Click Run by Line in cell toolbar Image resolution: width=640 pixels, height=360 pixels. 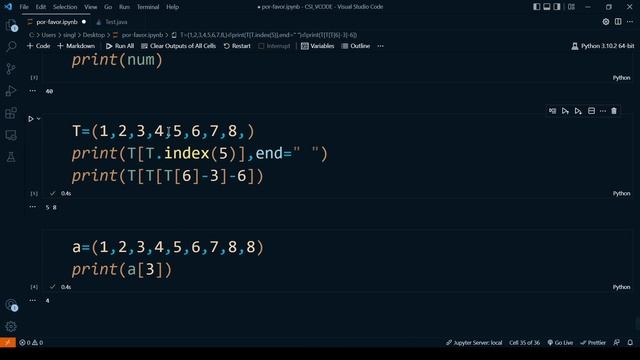552,111
